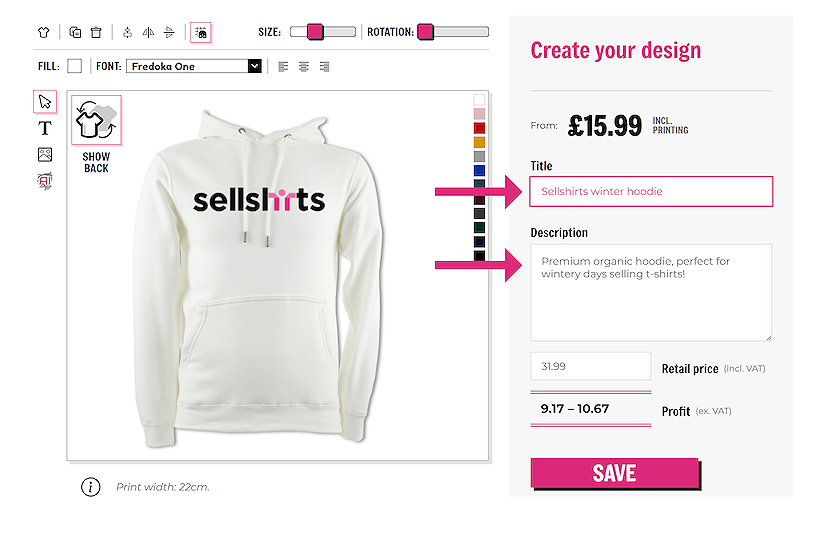The image size is (824, 541).
Task: Click the trash delete icon
Action: (96, 32)
